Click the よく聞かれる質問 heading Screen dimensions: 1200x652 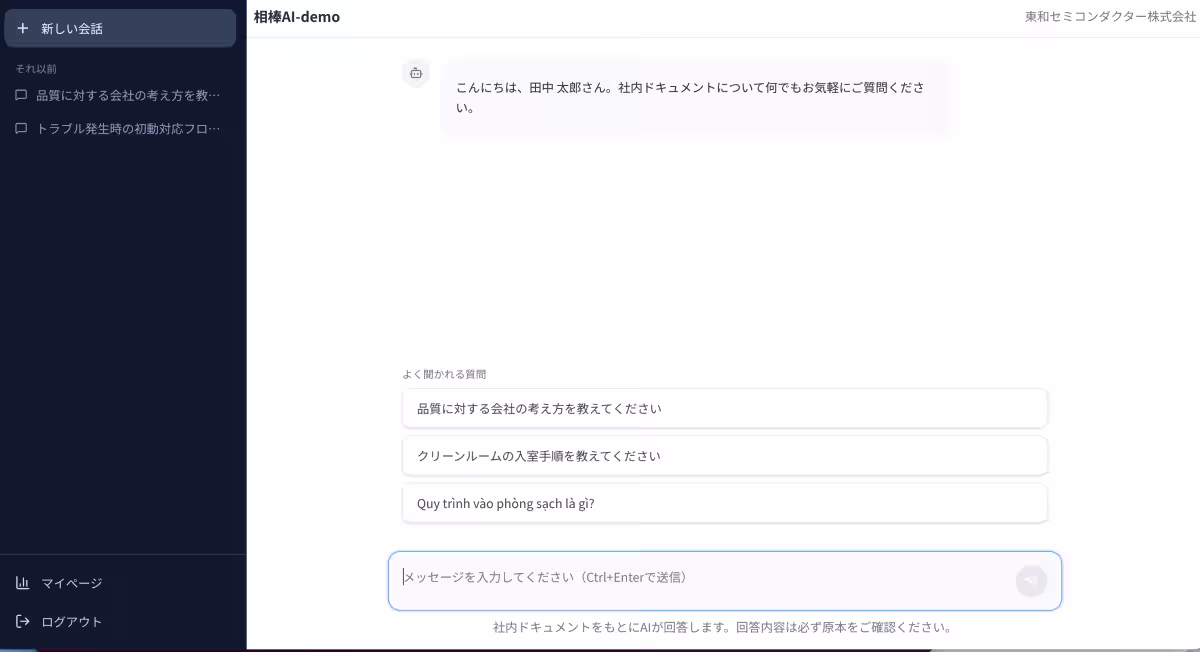pos(444,374)
